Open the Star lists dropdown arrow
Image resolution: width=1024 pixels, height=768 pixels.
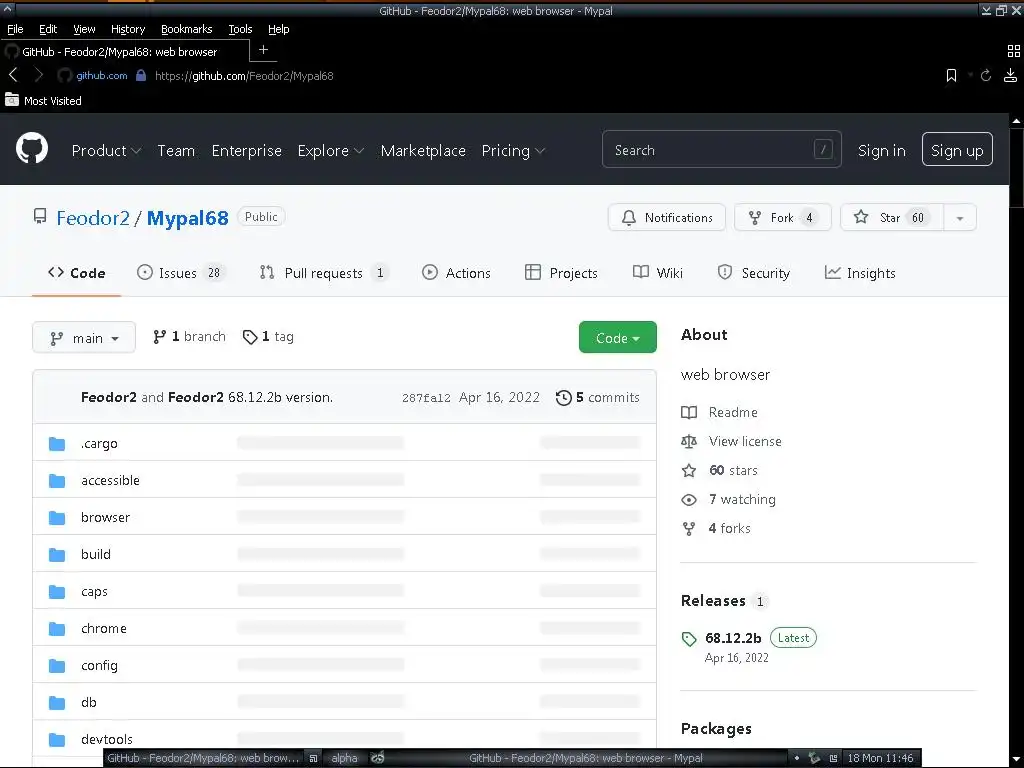[x=960, y=218]
